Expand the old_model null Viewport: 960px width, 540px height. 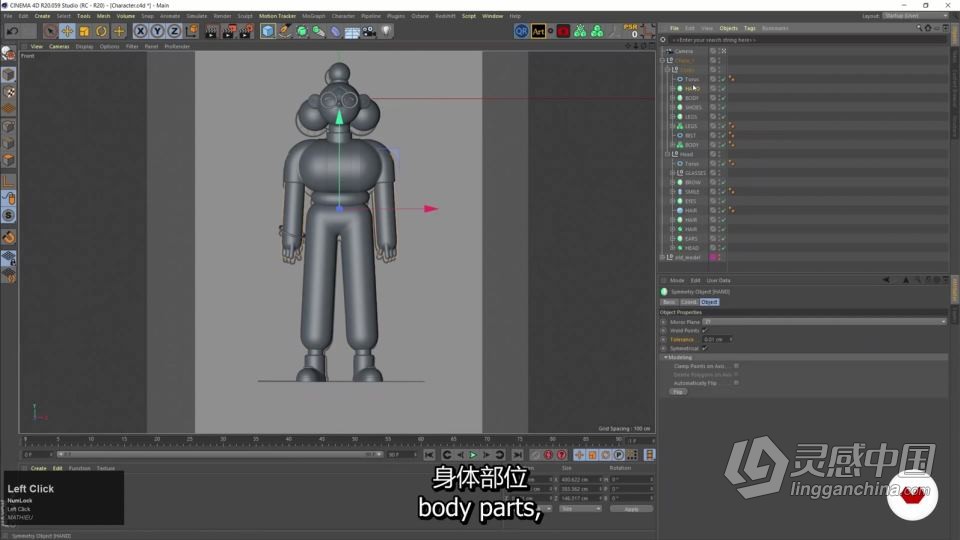pos(662,258)
